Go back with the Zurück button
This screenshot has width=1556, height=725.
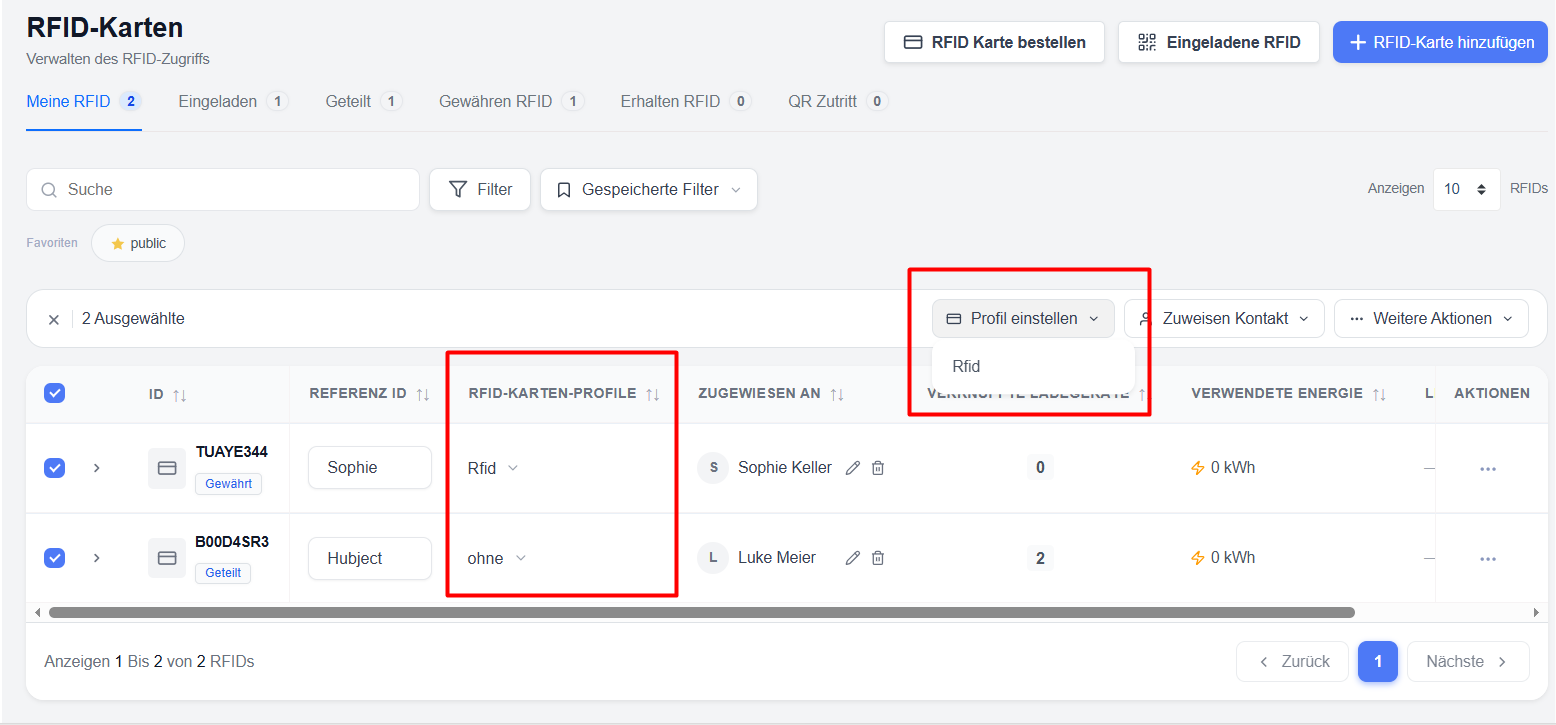point(1292,662)
